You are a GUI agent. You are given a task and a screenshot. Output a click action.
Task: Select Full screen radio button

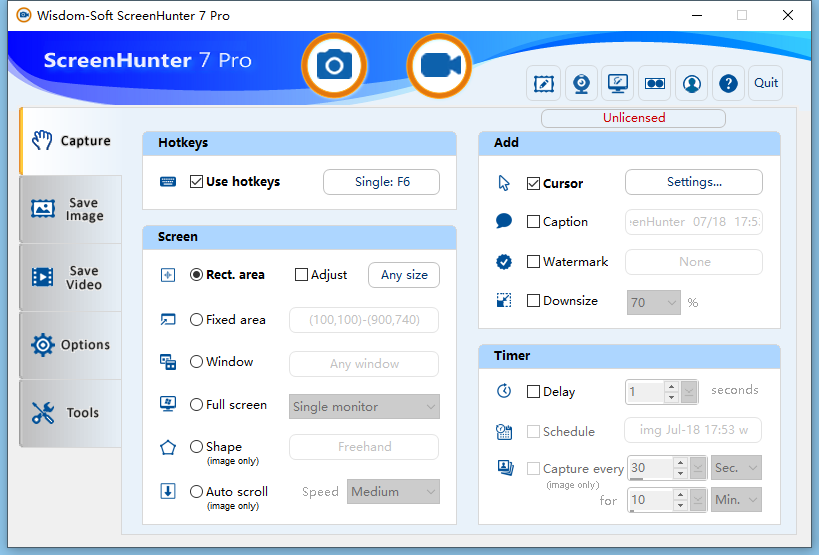click(196, 405)
